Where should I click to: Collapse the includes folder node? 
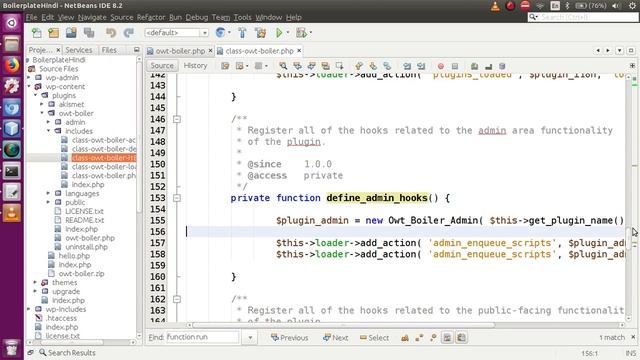coord(49,131)
